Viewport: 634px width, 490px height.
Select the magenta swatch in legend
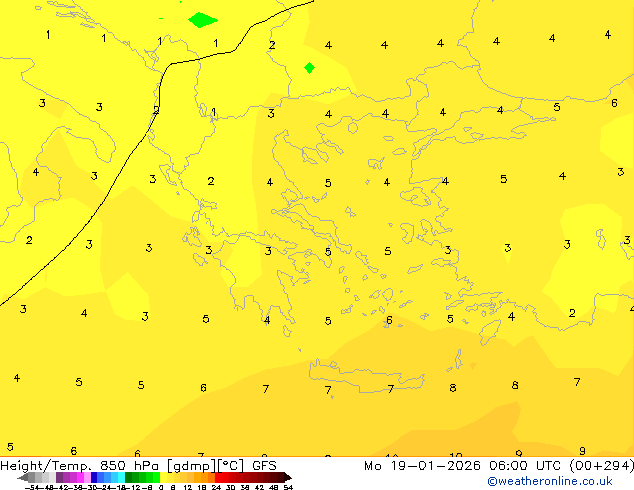[x=74, y=477]
